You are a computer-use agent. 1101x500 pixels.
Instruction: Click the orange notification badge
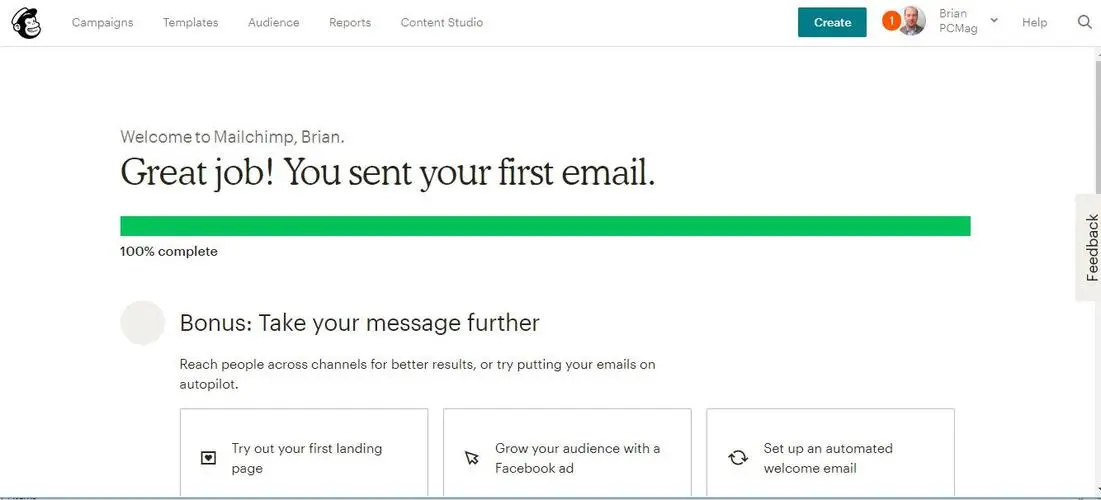pyautogui.click(x=890, y=21)
